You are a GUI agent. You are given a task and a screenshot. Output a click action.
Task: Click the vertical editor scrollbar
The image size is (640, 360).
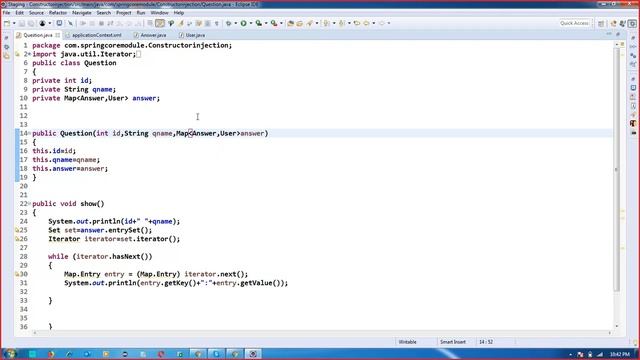coord(616,169)
